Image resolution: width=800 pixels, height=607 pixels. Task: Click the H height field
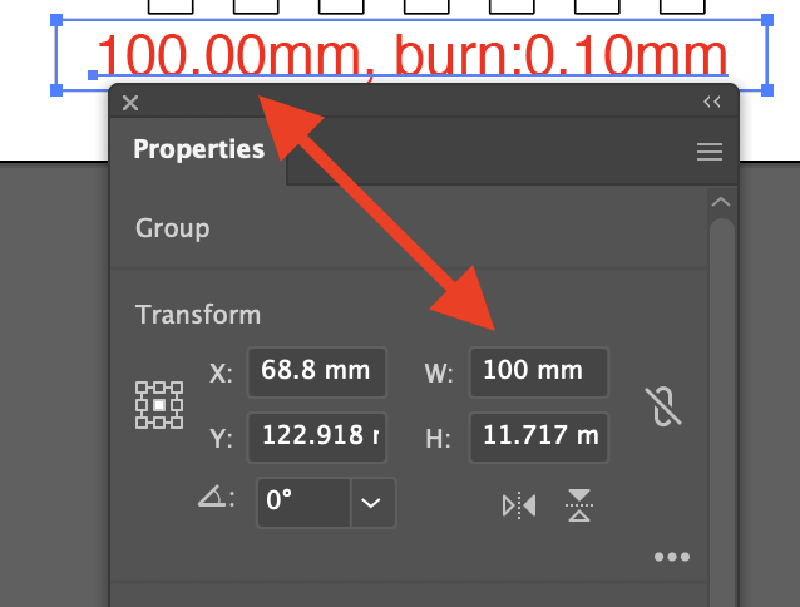click(539, 437)
